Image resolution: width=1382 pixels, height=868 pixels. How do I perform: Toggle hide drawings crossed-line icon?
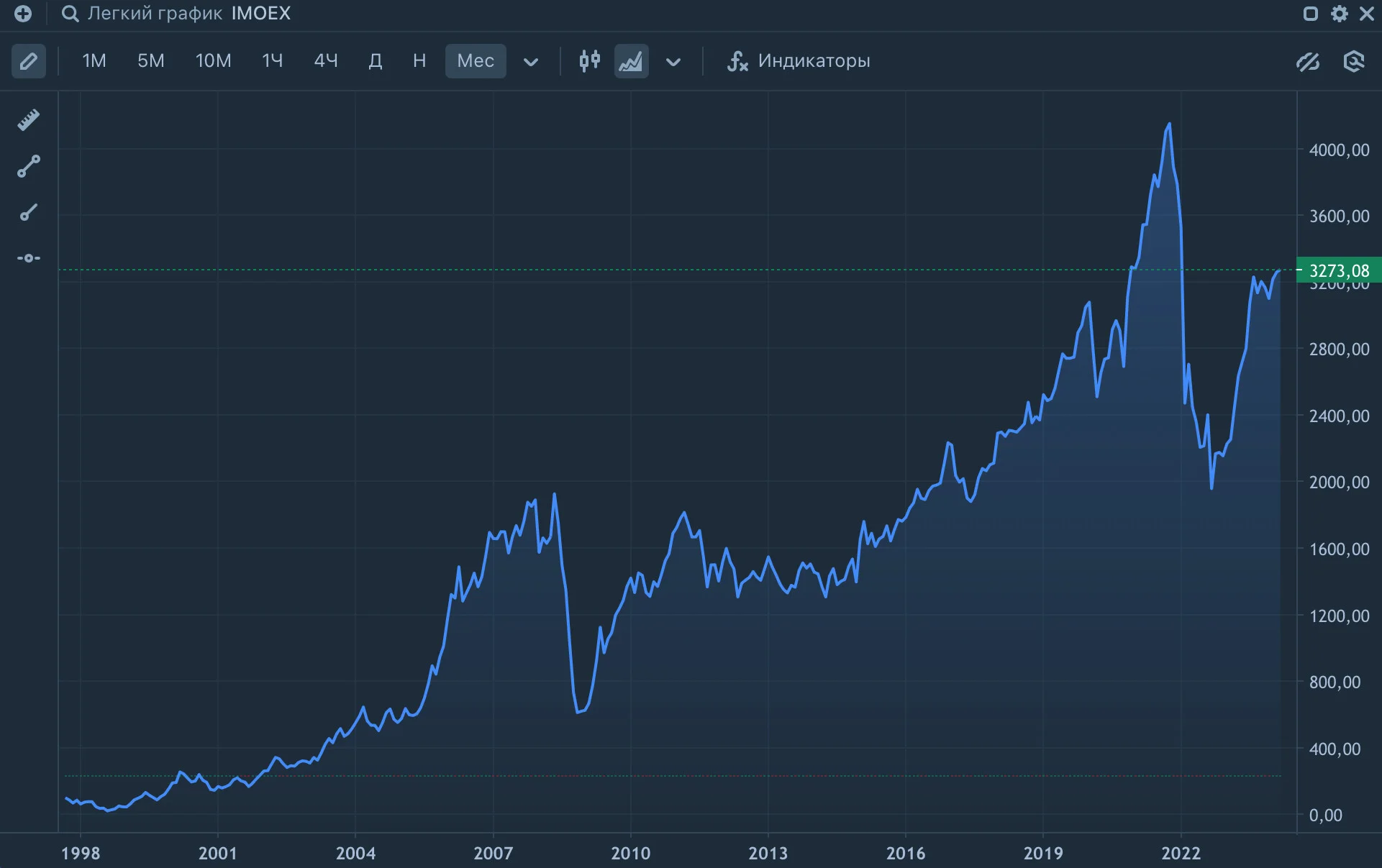[1307, 62]
